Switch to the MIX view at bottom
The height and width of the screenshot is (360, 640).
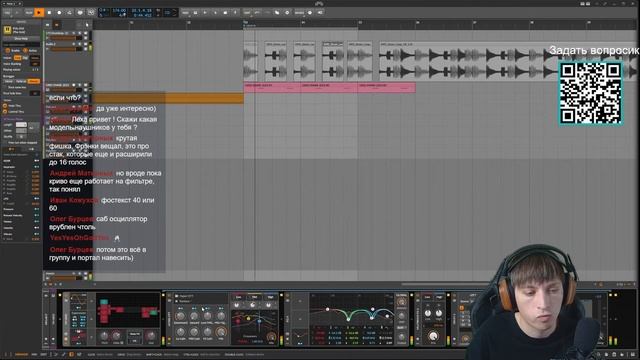(35, 354)
